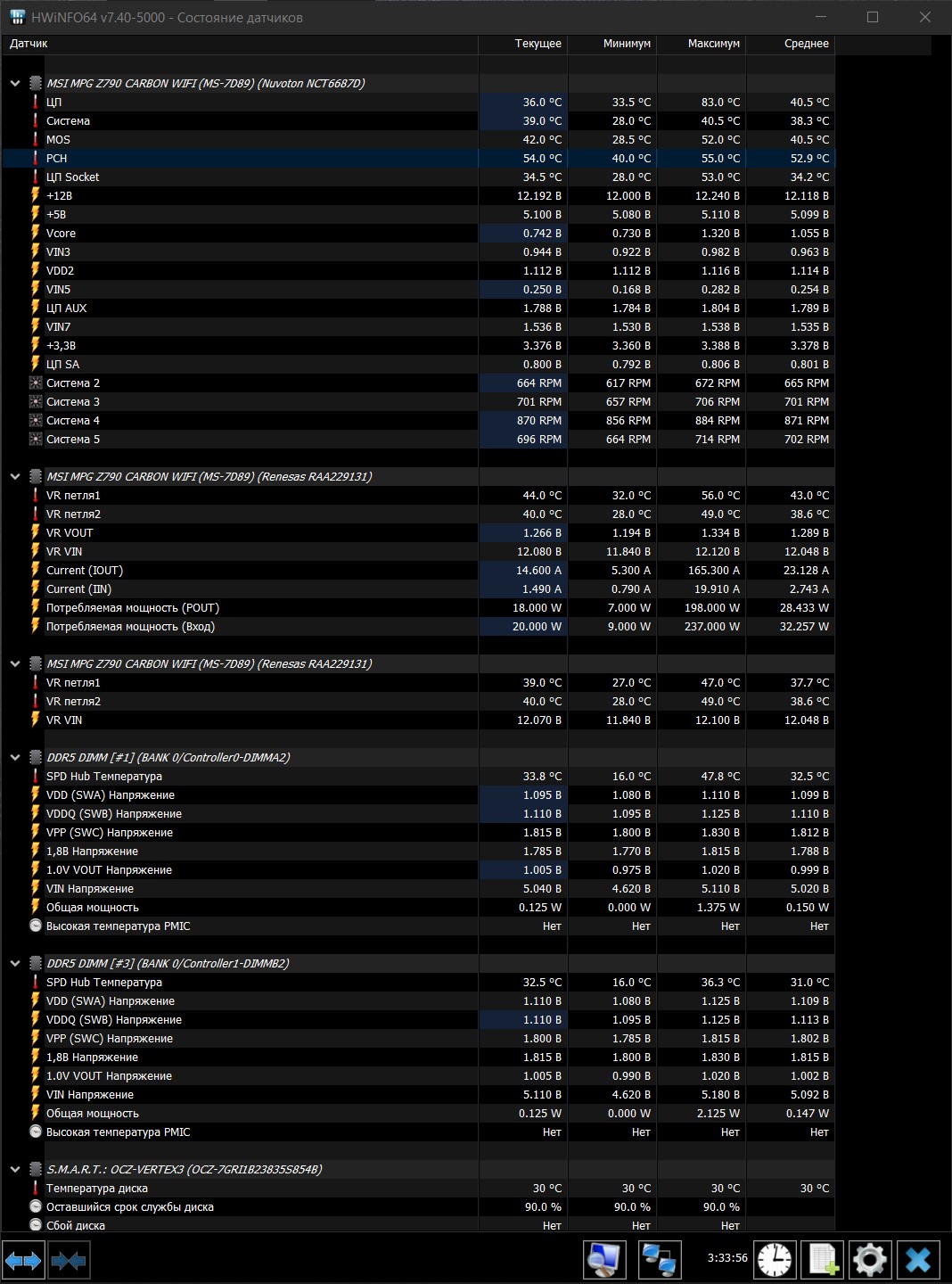Close sensors with the blue X icon
The height and width of the screenshot is (1284, 952).
[x=918, y=1260]
